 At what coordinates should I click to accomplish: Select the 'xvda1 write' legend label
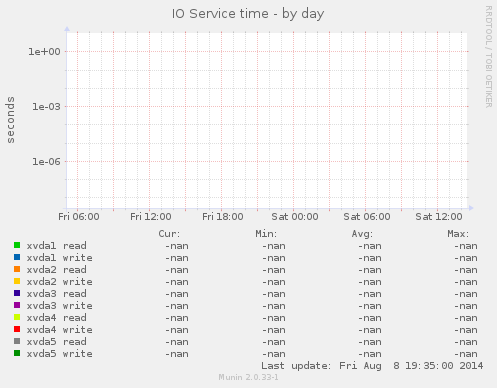point(60,258)
